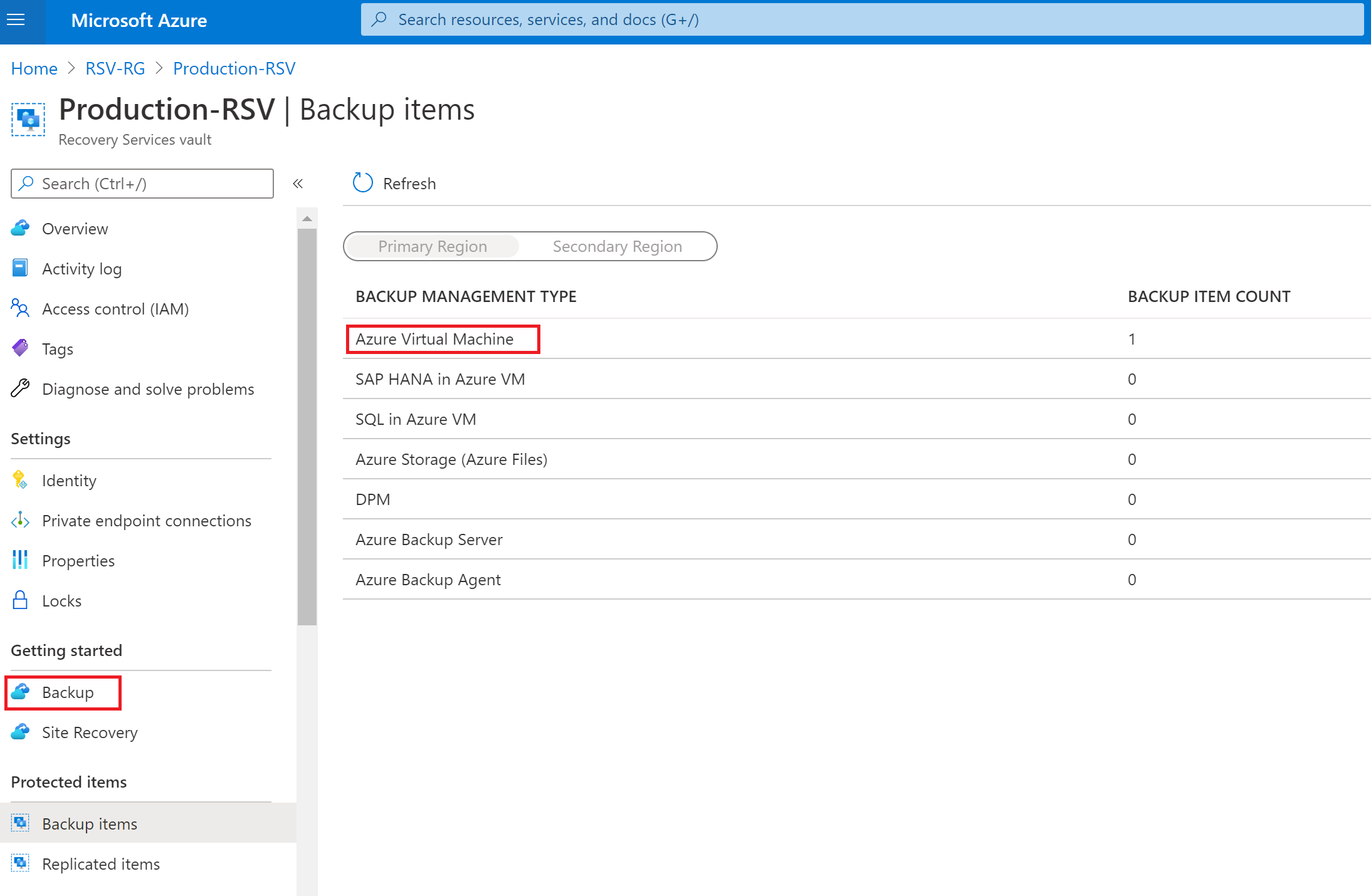1371x896 pixels.
Task: Select the Identity key icon
Action: 19,480
